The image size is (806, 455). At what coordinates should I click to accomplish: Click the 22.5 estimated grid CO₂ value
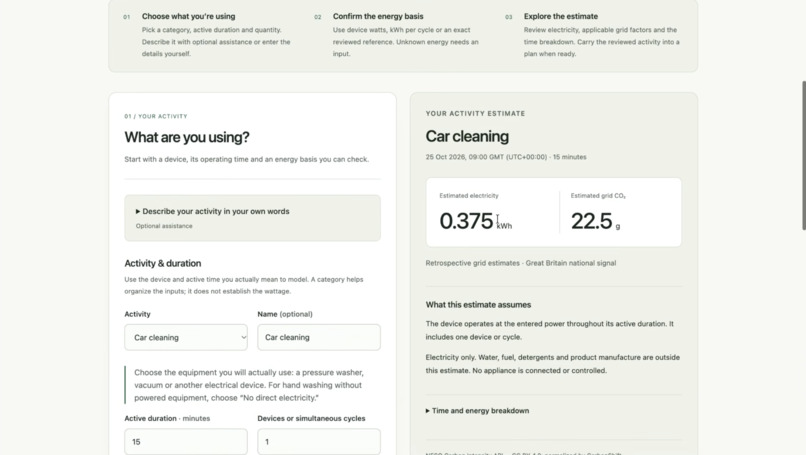592,221
